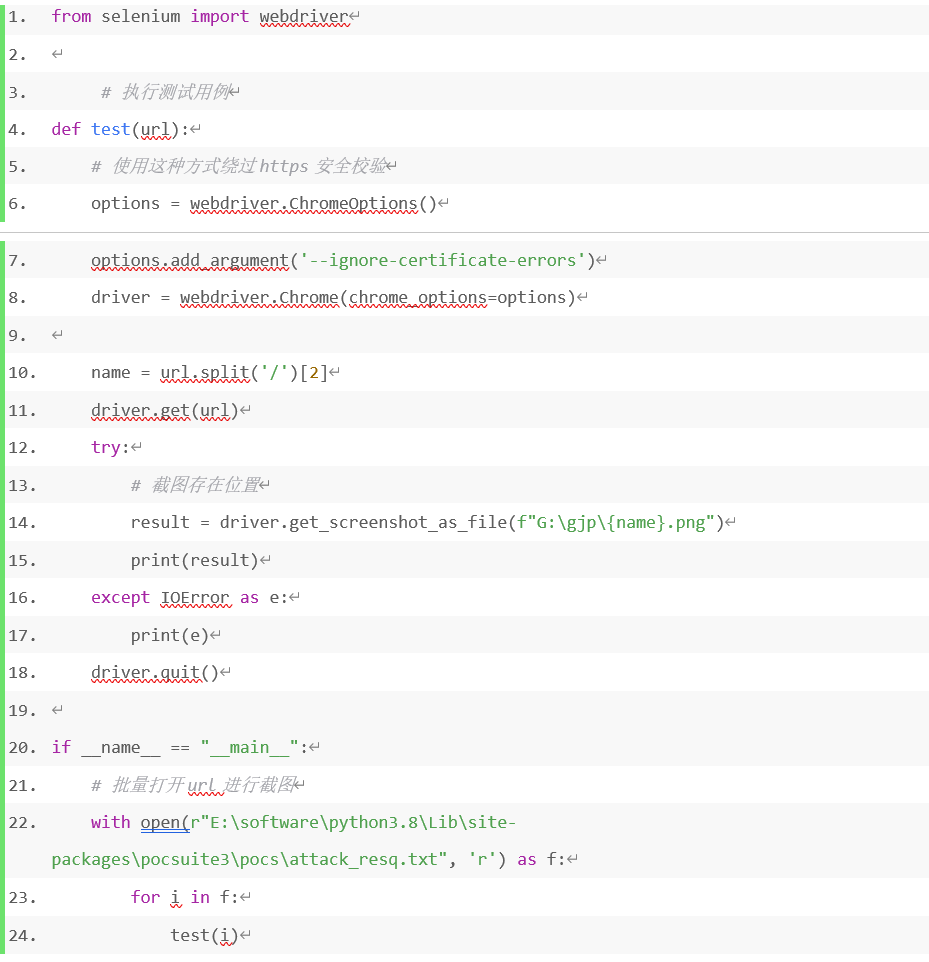Click 'attack_resq.txt' in the file path
This screenshot has height=962, width=929.
(x=363, y=860)
